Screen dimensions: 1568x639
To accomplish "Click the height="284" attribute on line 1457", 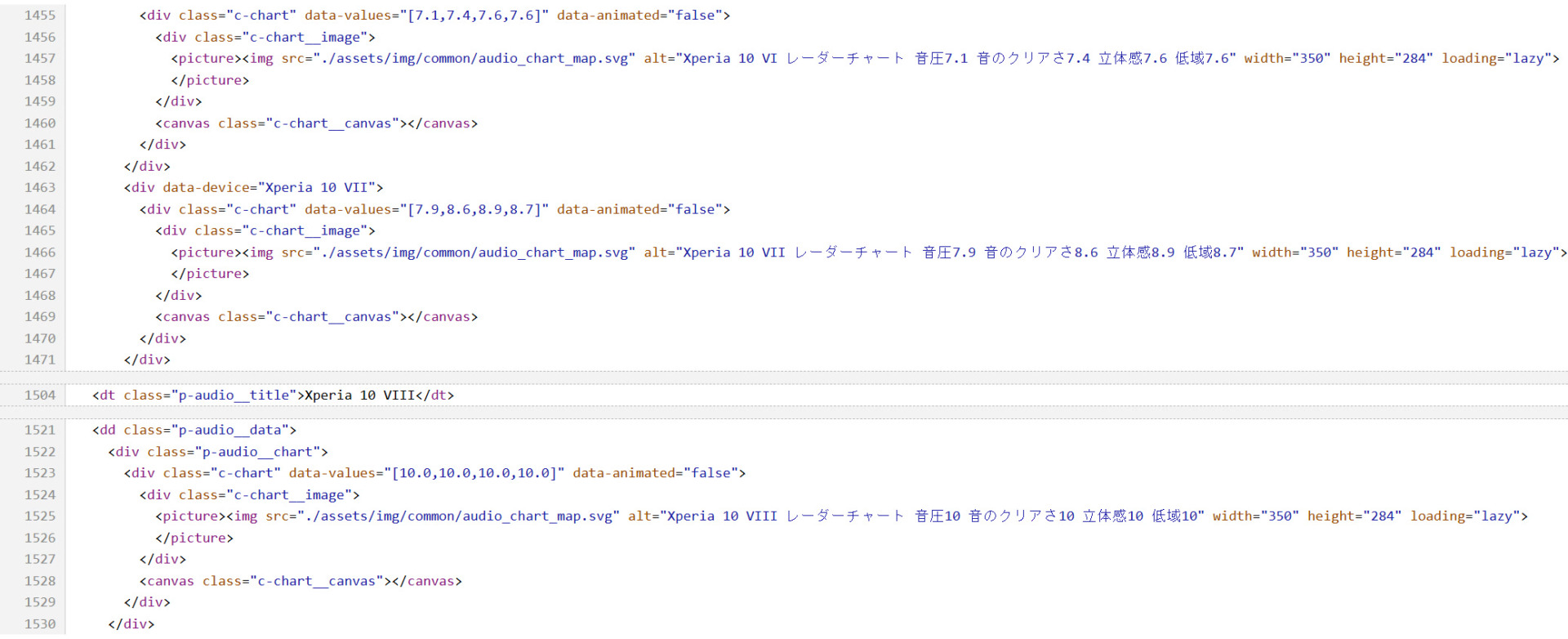I will (1386, 59).
